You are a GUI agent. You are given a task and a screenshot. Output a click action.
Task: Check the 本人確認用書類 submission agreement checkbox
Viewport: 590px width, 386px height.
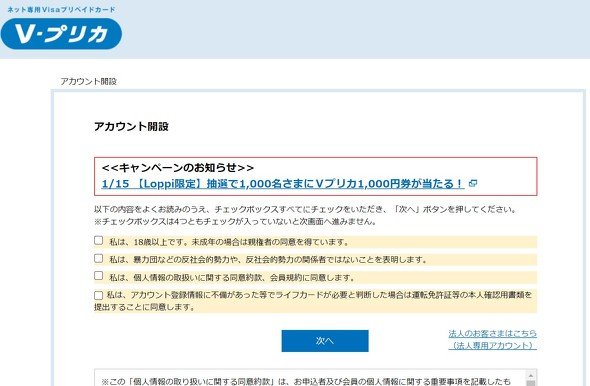point(99,295)
